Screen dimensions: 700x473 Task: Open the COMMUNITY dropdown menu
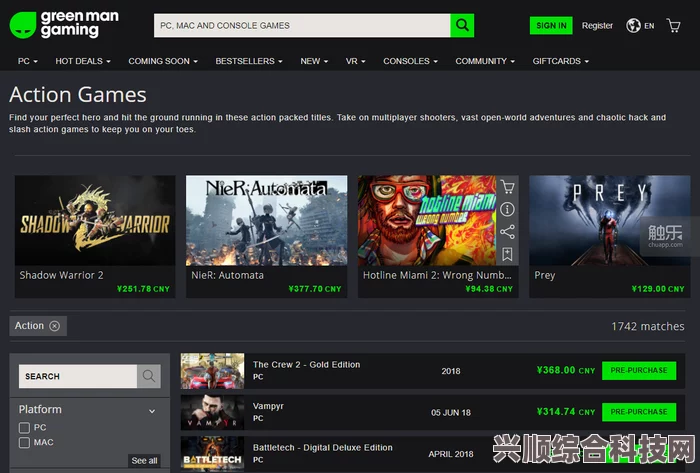coord(485,61)
